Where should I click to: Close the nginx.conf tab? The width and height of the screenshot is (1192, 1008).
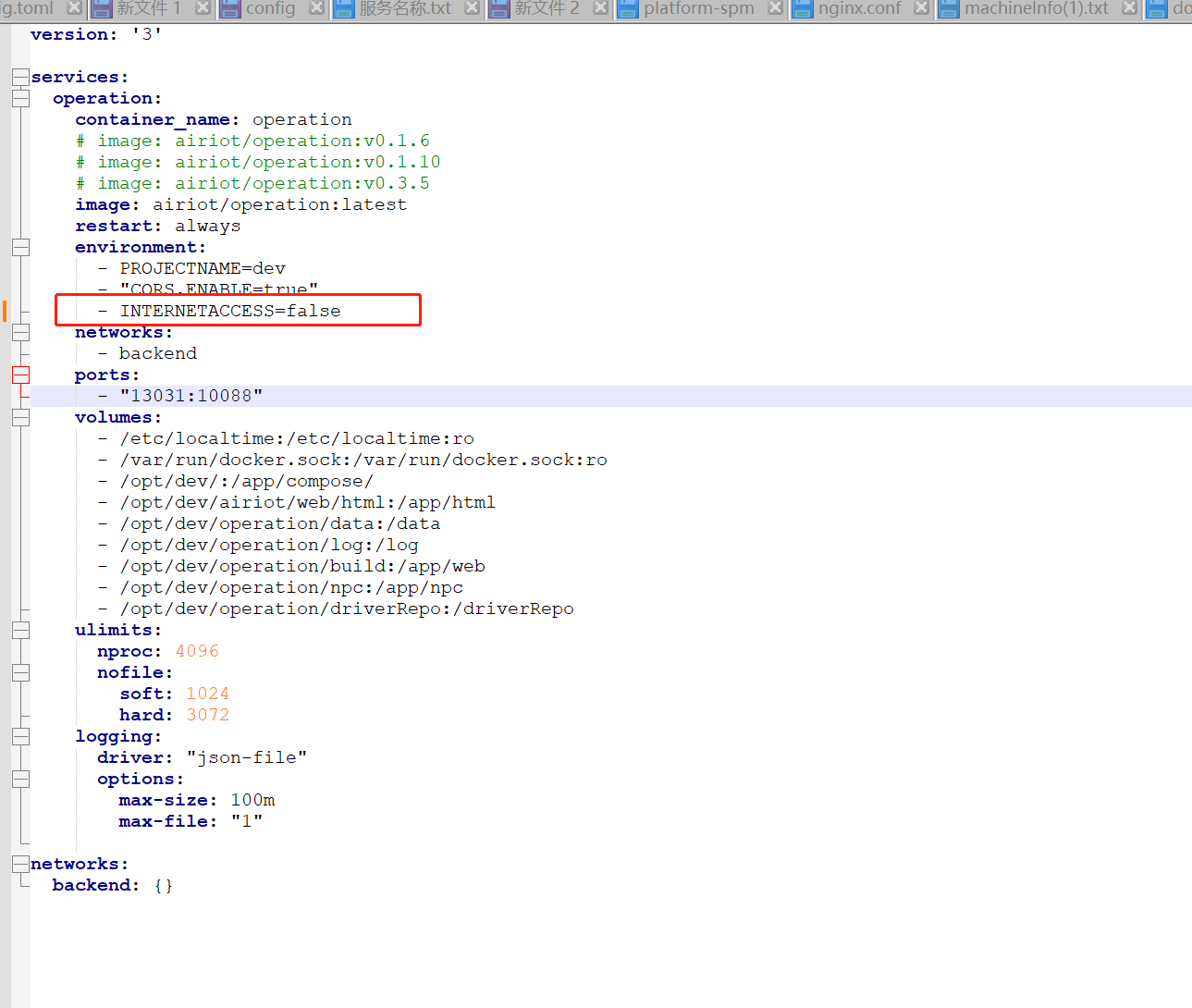pyautogui.click(x=921, y=8)
